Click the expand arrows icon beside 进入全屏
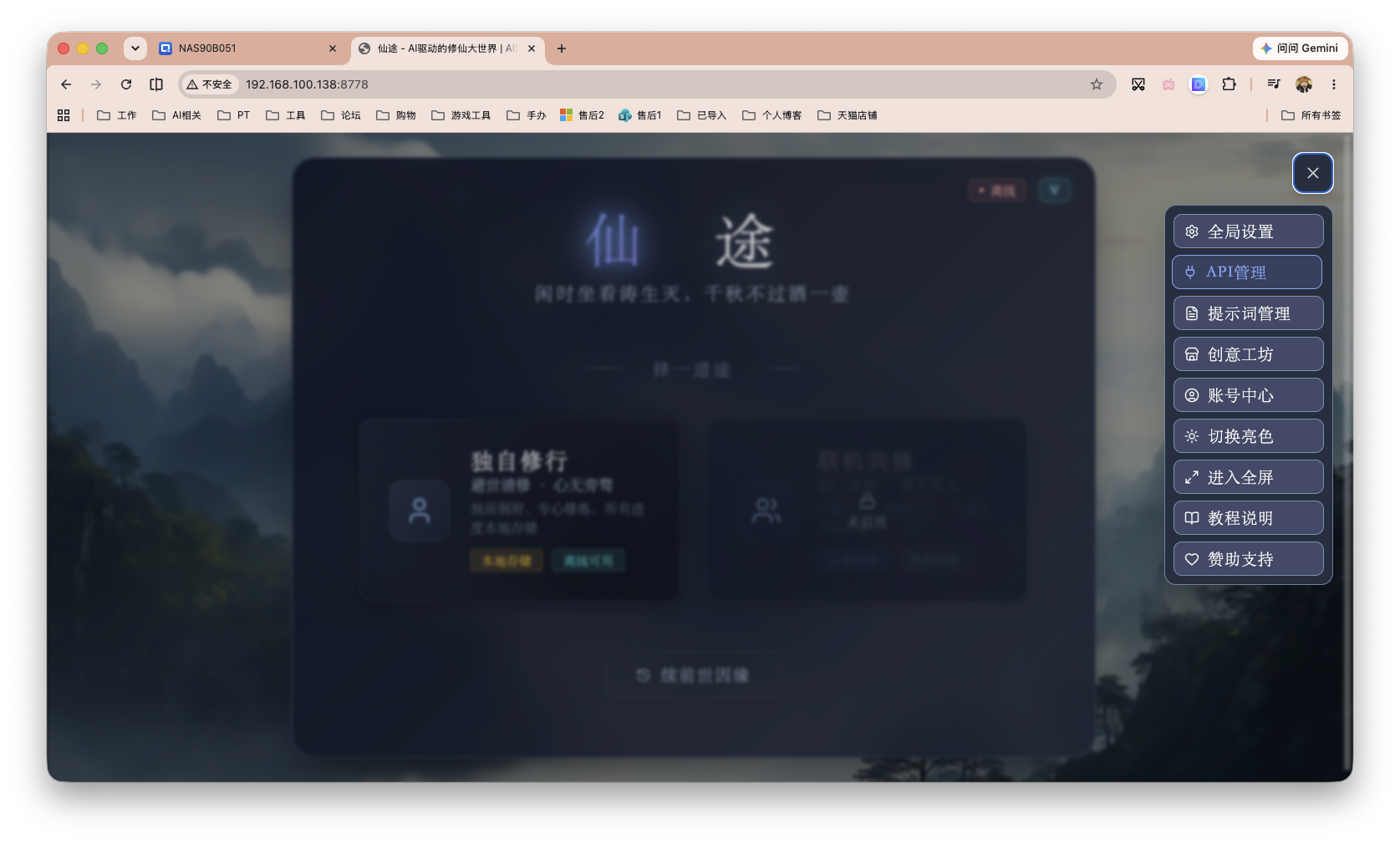The width and height of the screenshot is (1400, 844). 1192,477
